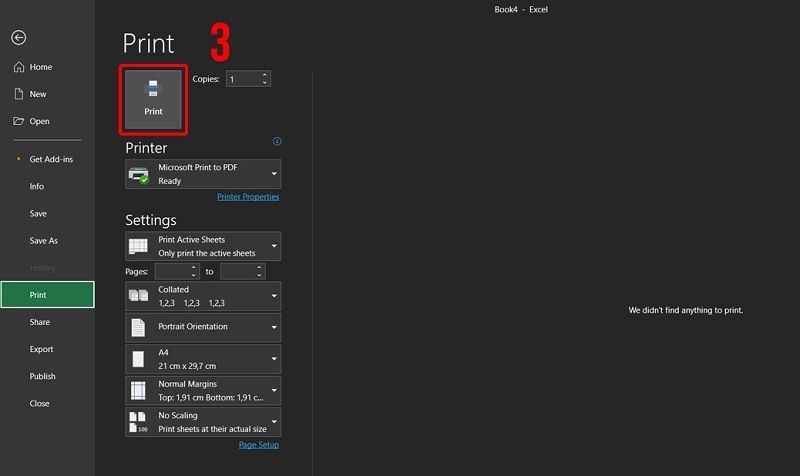This screenshot has width=800, height=476.
Task: Expand Print Active Sheets dropdown
Action: (203, 246)
